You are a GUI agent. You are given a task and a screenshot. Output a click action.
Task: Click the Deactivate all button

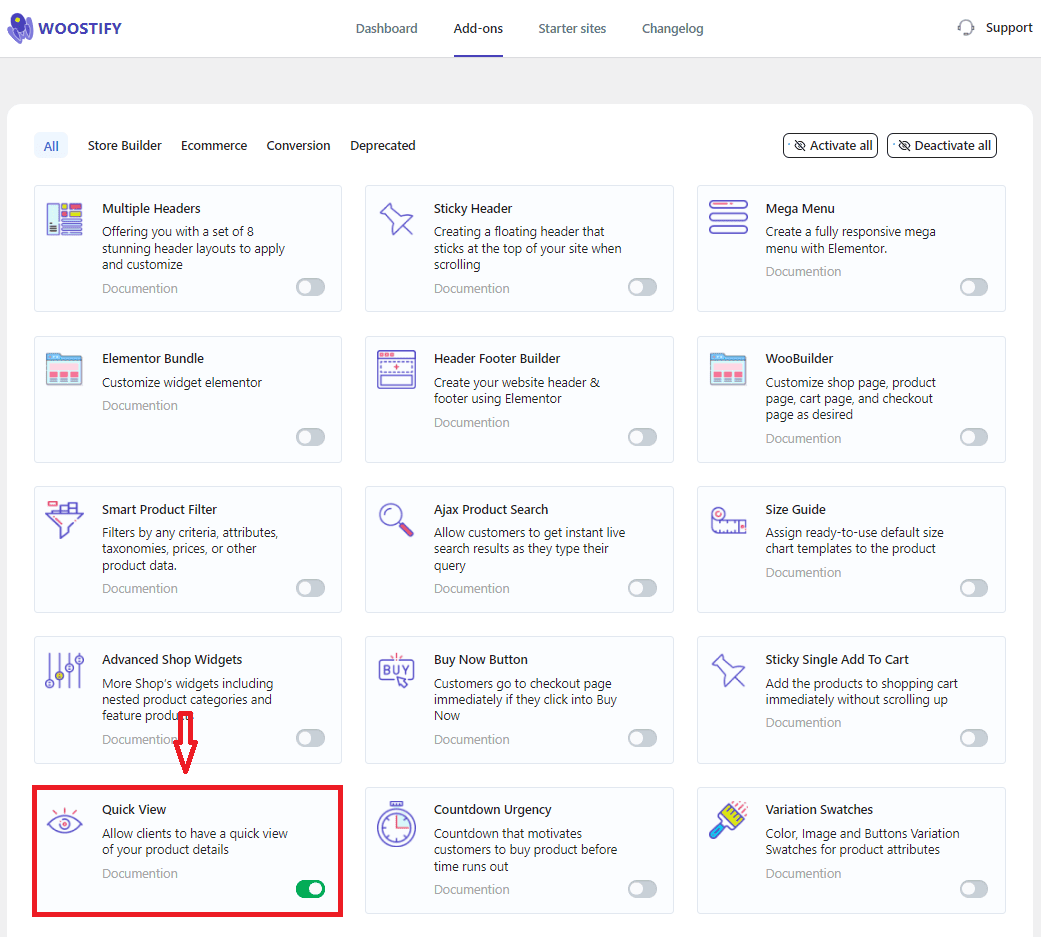click(x=941, y=145)
